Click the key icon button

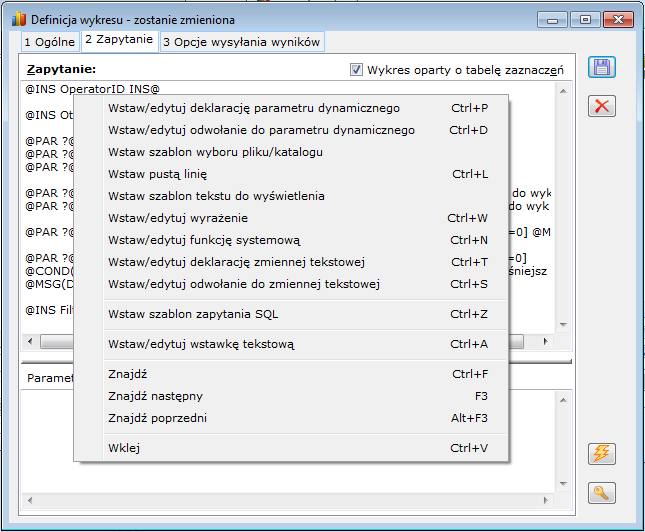coord(601,493)
